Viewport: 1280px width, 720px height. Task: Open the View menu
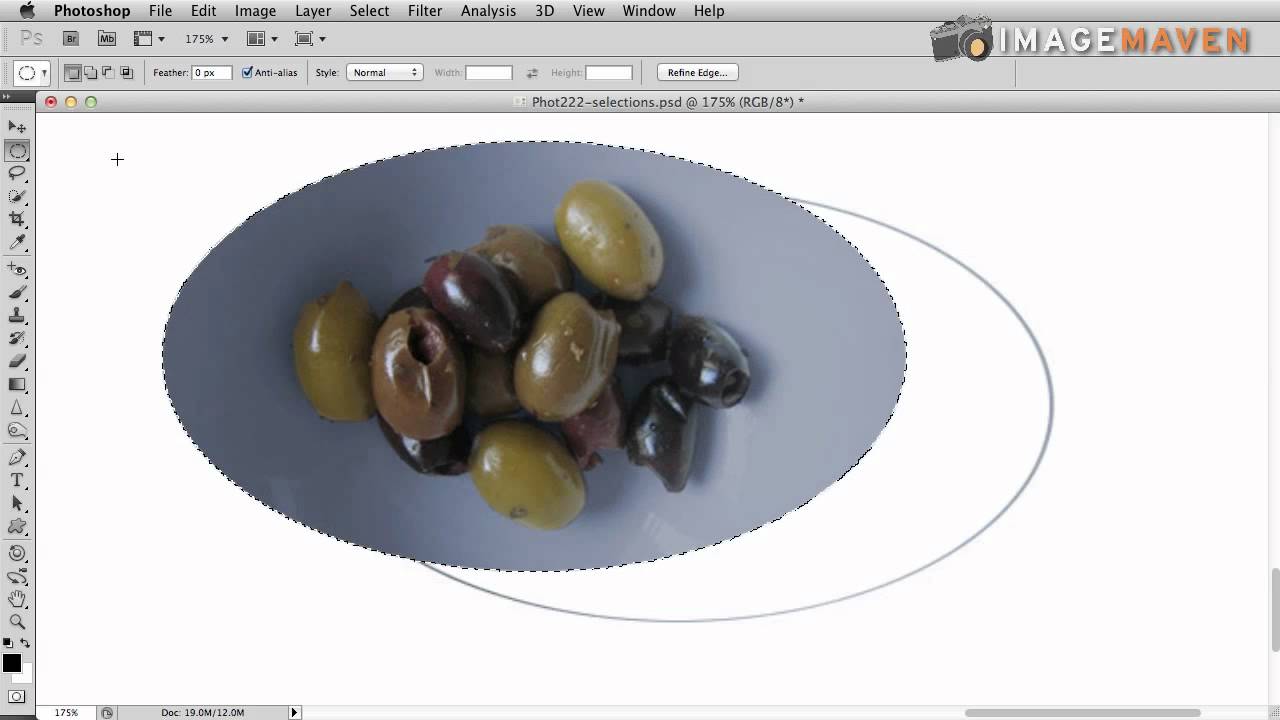(x=588, y=11)
